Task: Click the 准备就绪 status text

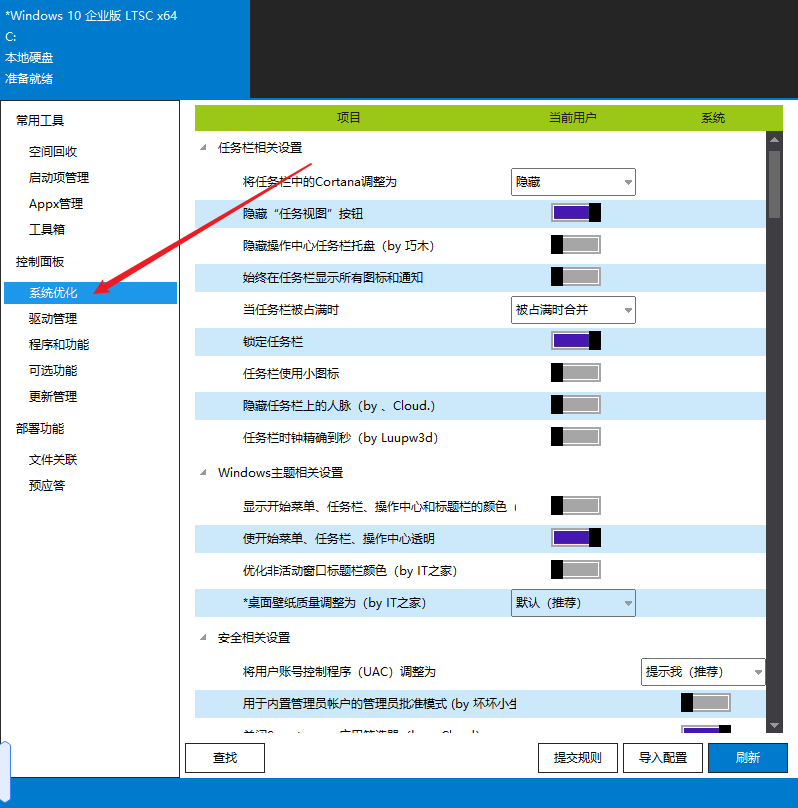Action: 29,79
